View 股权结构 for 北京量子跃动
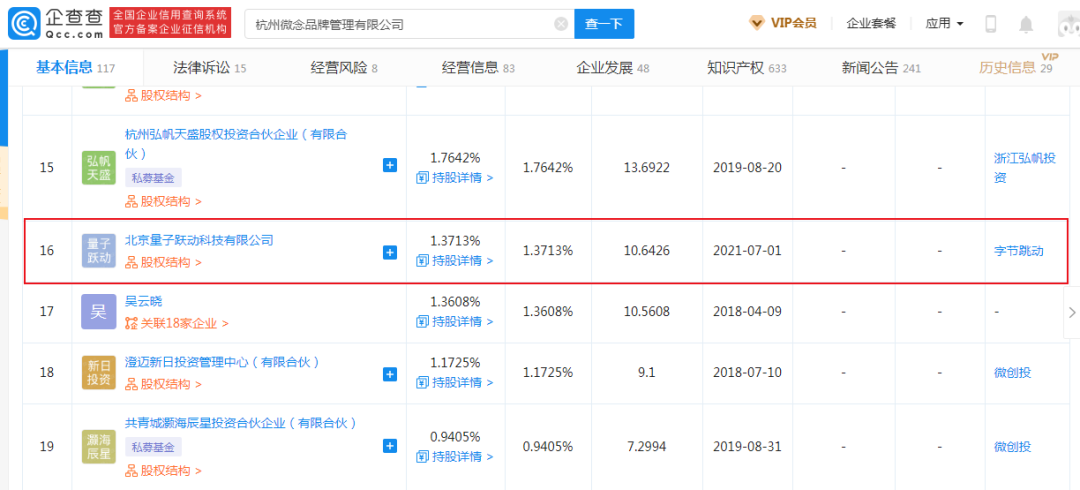This screenshot has height=490, width=1080. pyautogui.click(x=163, y=262)
